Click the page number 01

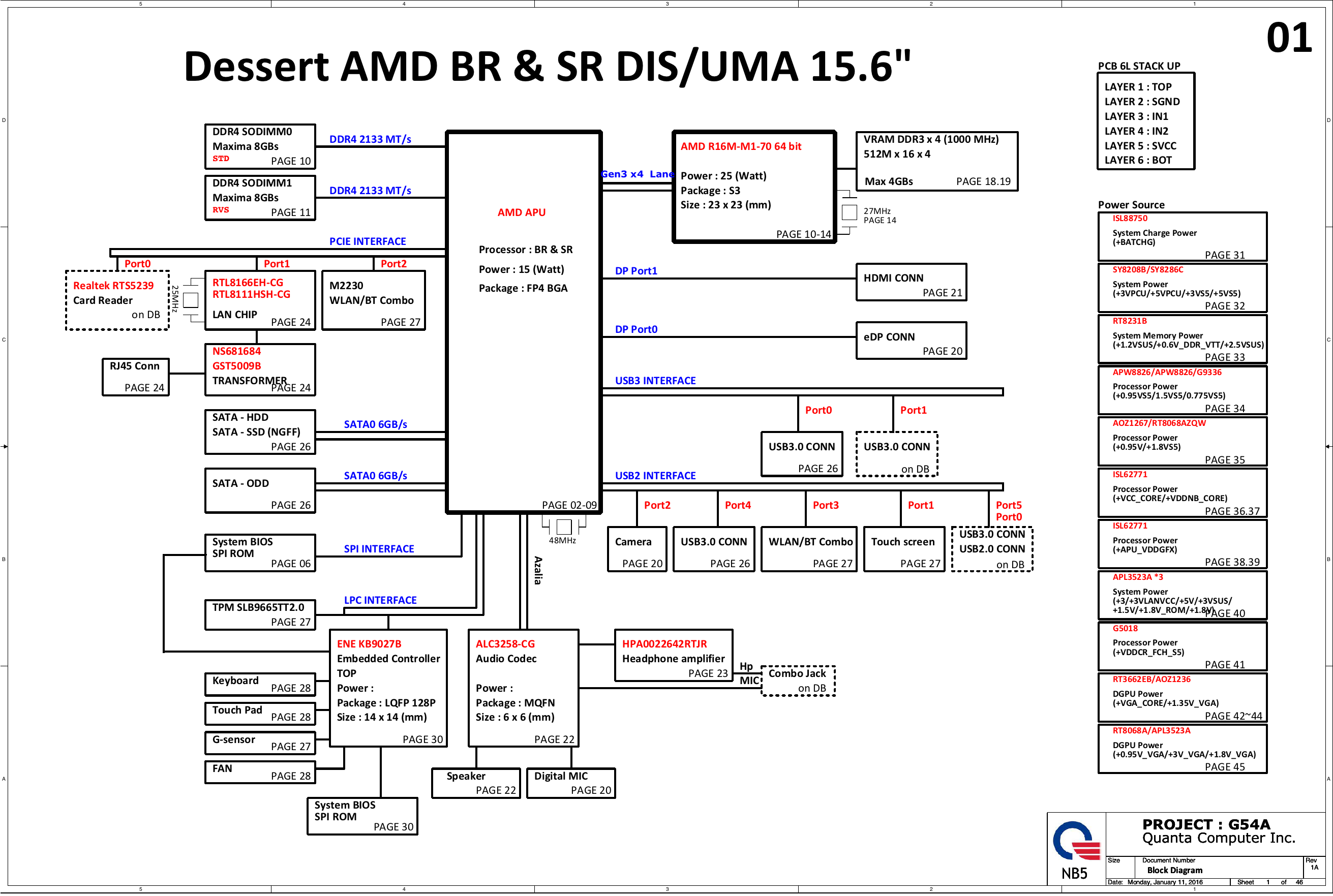[x=1289, y=38]
